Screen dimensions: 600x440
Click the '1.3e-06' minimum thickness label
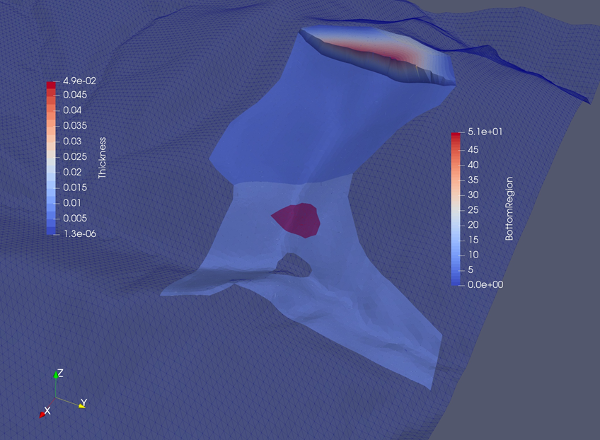79,233
